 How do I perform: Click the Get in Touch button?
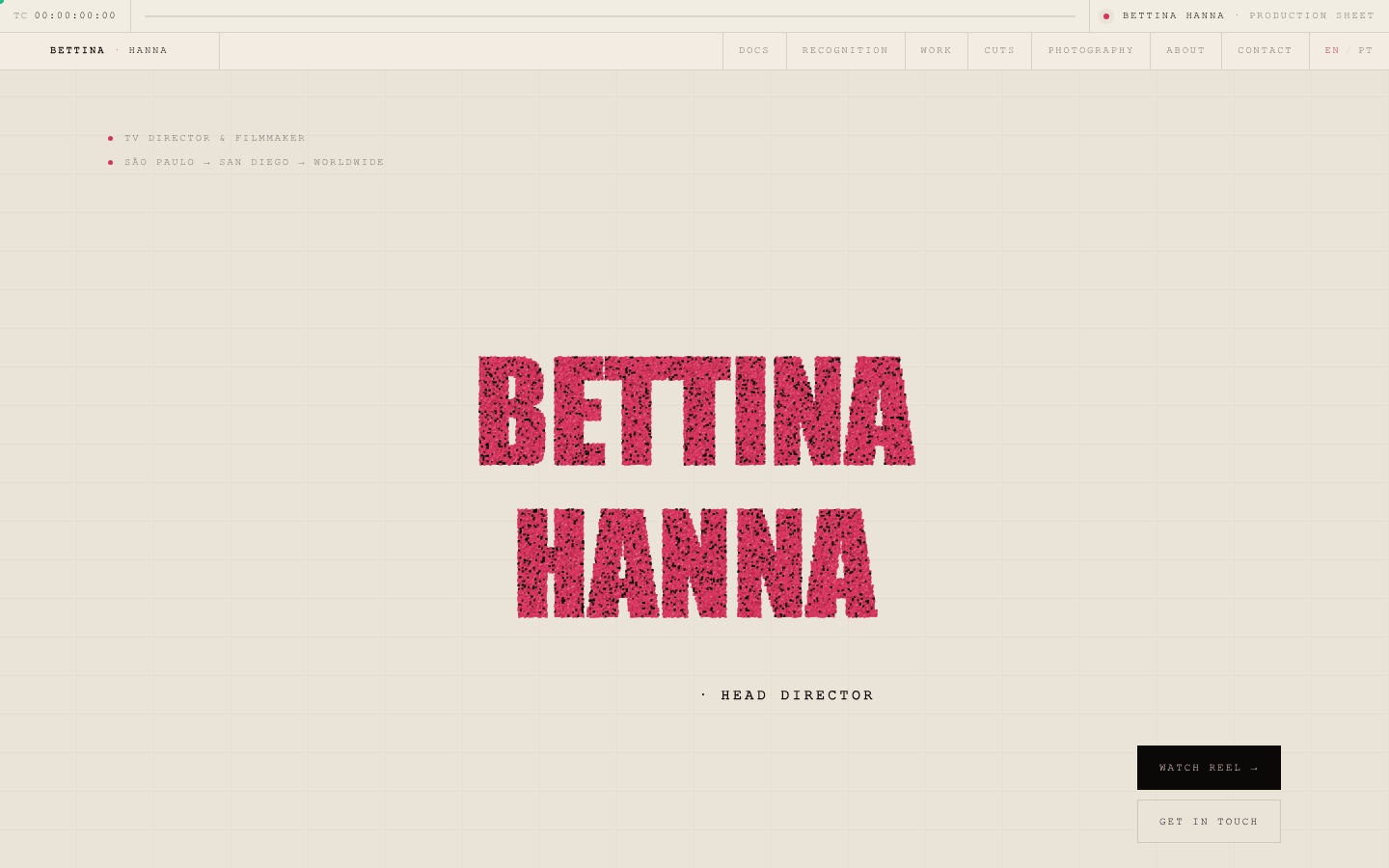coord(1209,822)
